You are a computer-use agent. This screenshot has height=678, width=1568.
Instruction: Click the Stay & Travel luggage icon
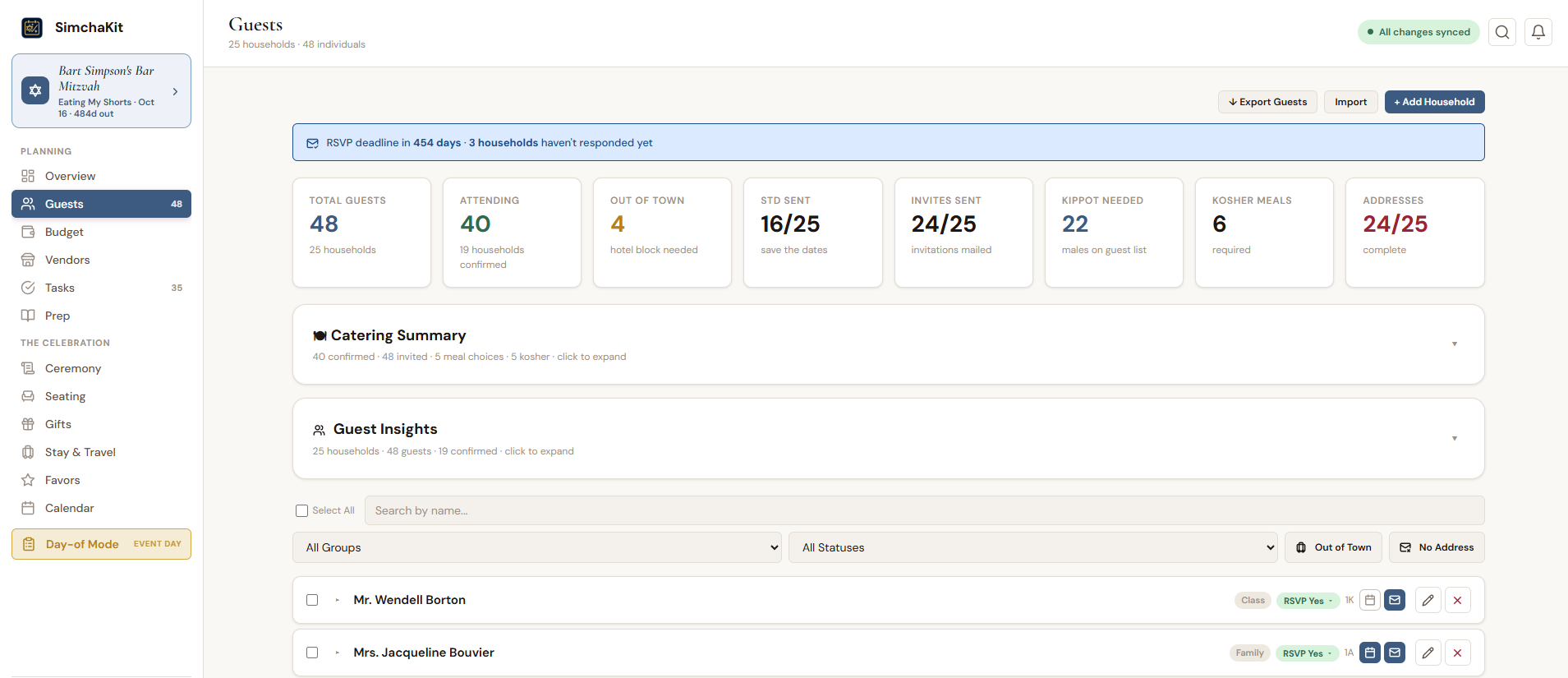pyautogui.click(x=28, y=452)
